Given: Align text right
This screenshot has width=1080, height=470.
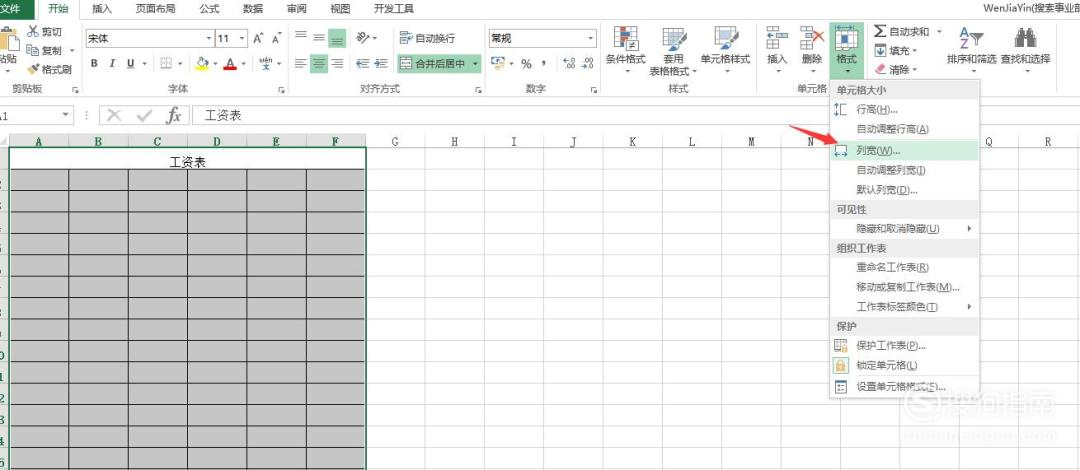Looking at the screenshot, I should pyautogui.click(x=337, y=63).
